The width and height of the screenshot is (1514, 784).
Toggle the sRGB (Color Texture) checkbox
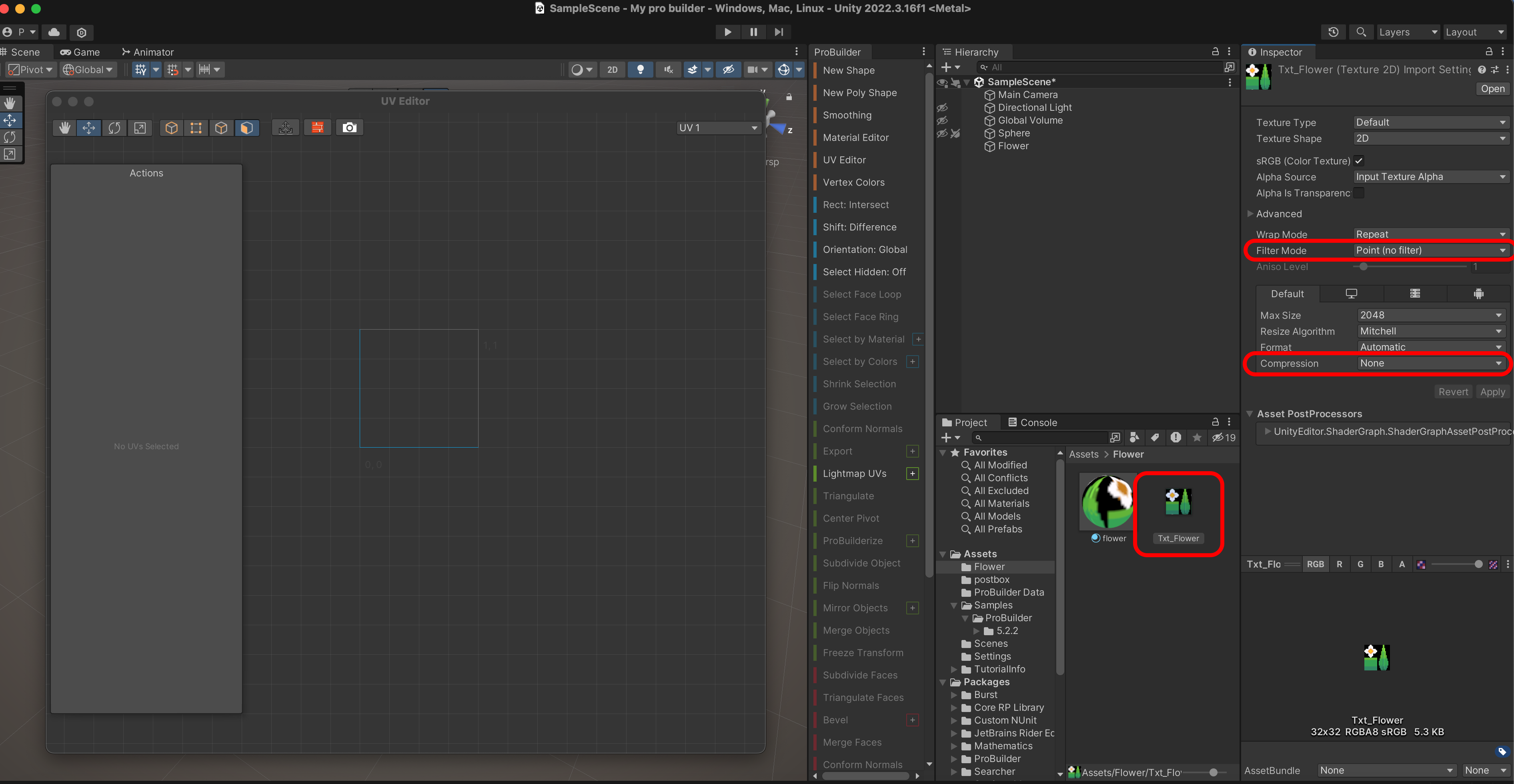(1358, 160)
